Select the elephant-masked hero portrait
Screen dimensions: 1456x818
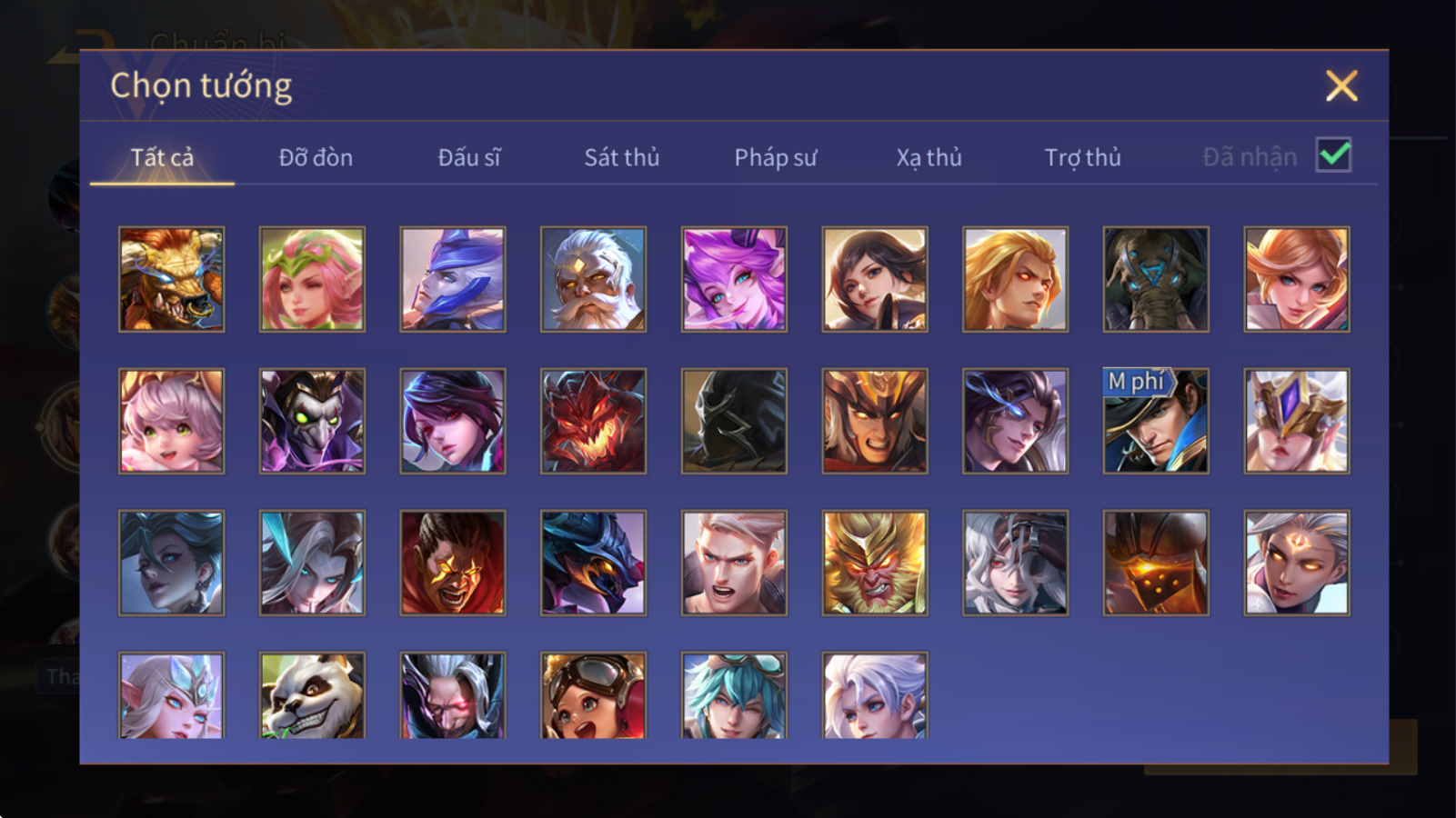tap(1156, 279)
